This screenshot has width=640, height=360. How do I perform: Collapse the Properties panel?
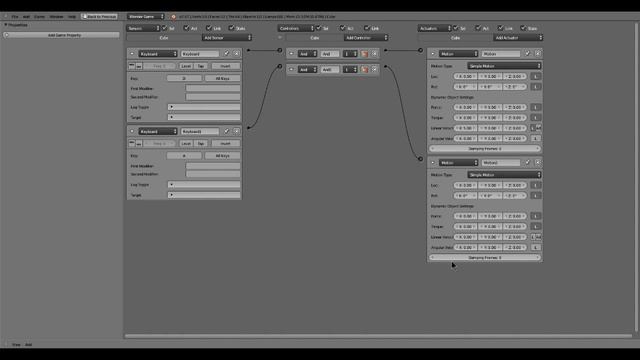(6, 25)
